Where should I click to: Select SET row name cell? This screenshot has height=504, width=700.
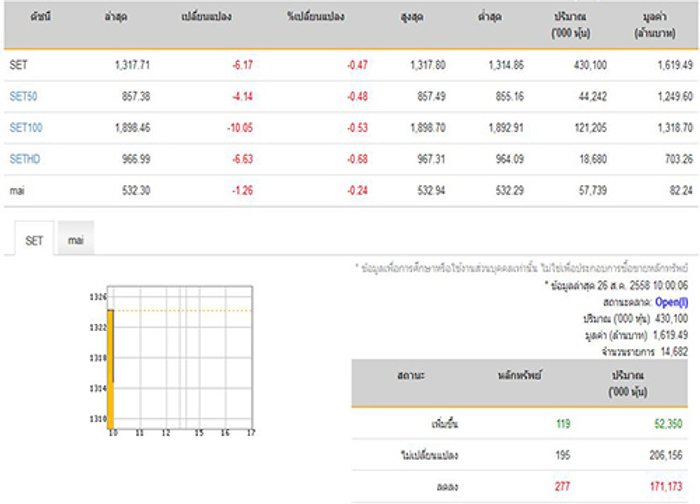19,65
